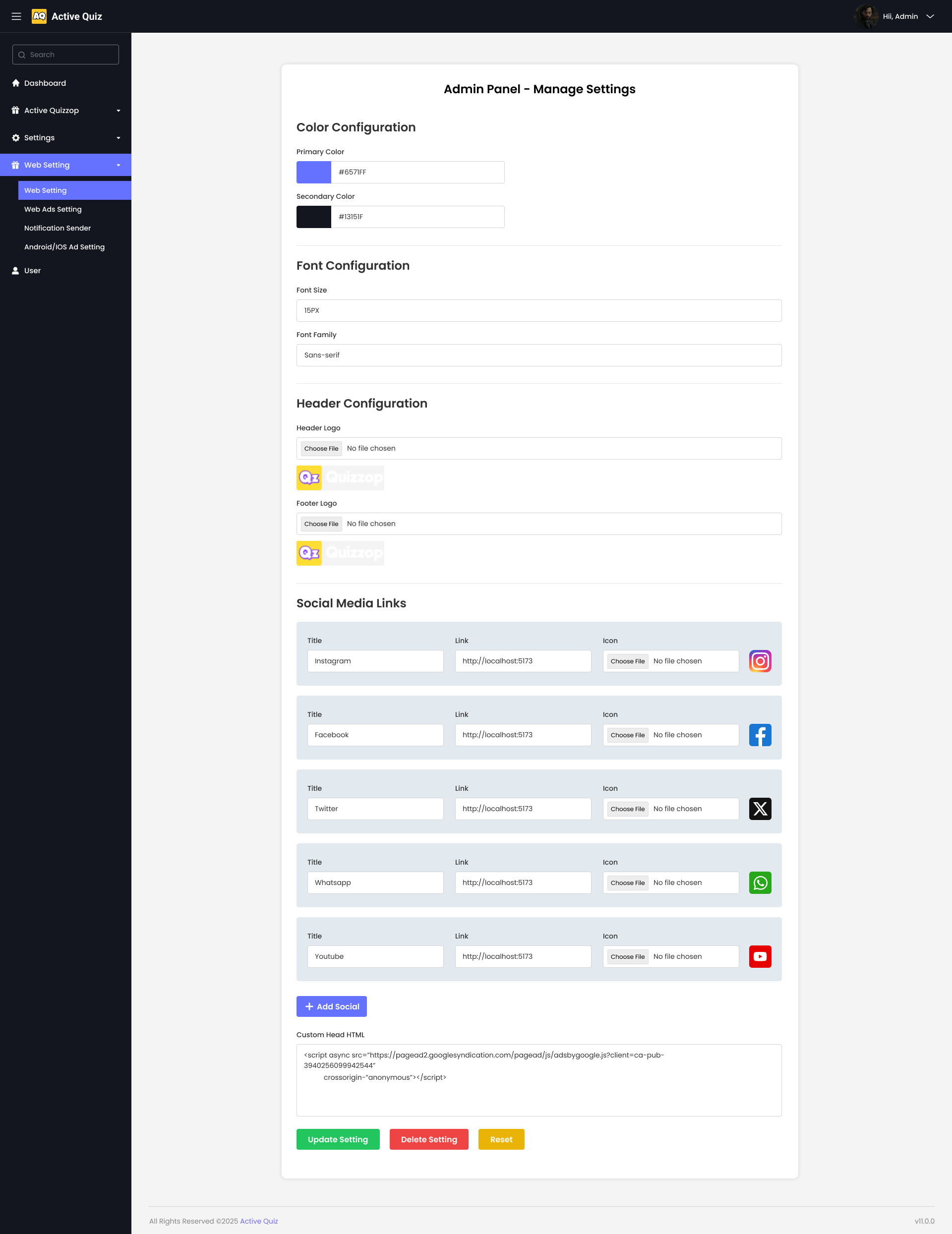Click the X Twitter icon preview
The image size is (952, 1234).
[x=760, y=809]
